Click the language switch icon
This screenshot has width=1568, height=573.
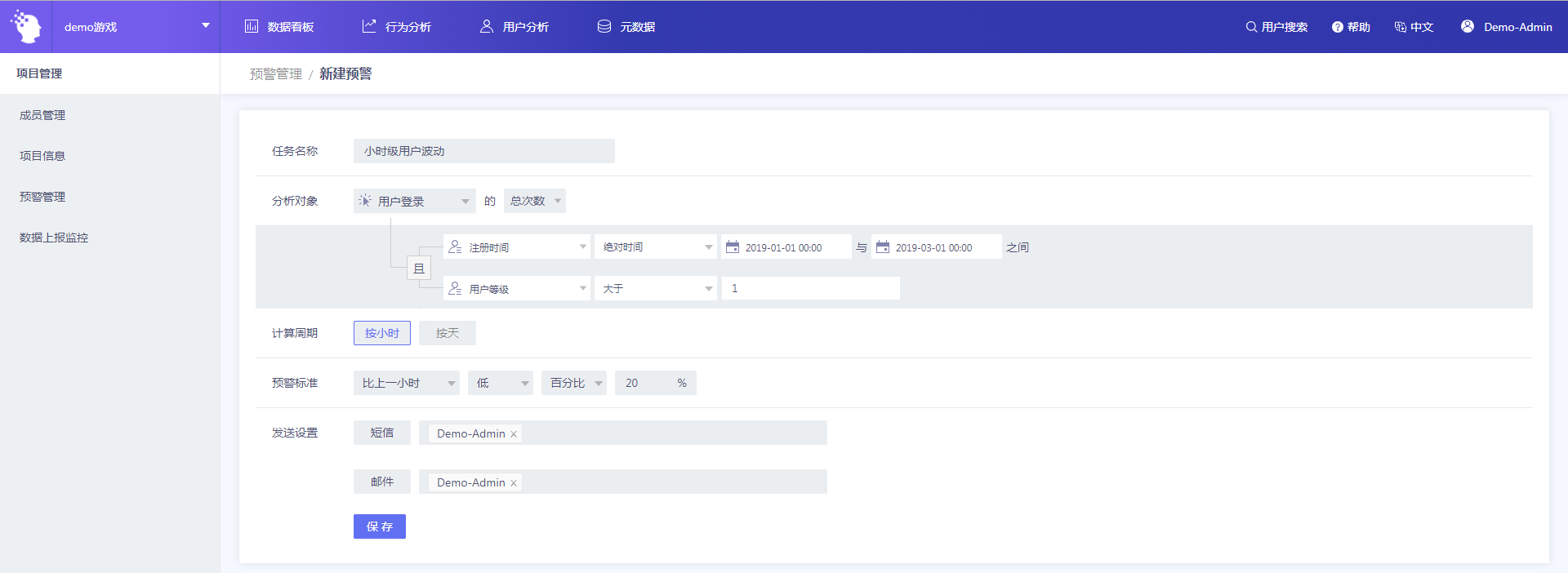pyautogui.click(x=1400, y=27)
